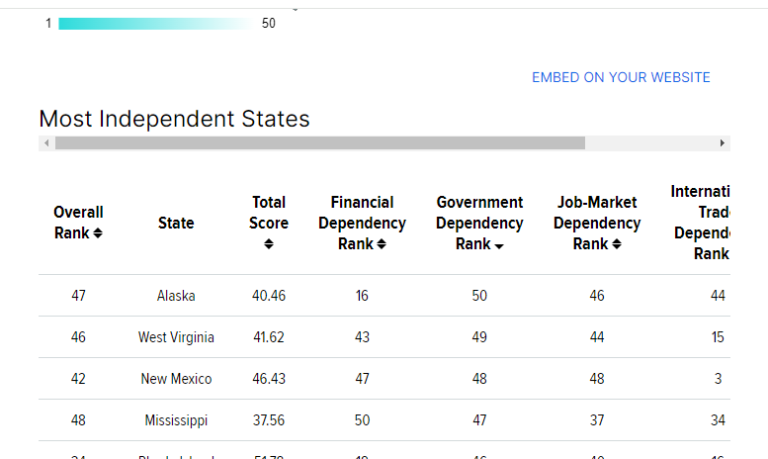Choose the Mississippi state cell
The image size is (768, 459).
tap(176, 421)
